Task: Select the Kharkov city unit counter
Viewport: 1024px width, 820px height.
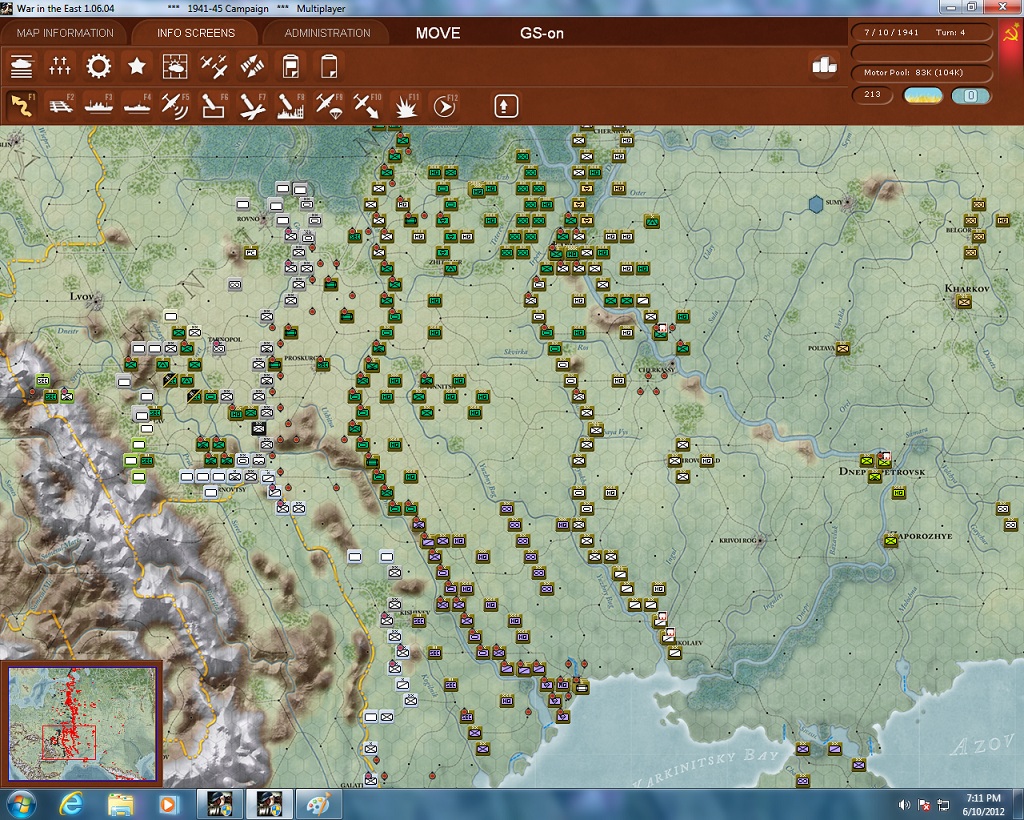Action: (964, 302)
